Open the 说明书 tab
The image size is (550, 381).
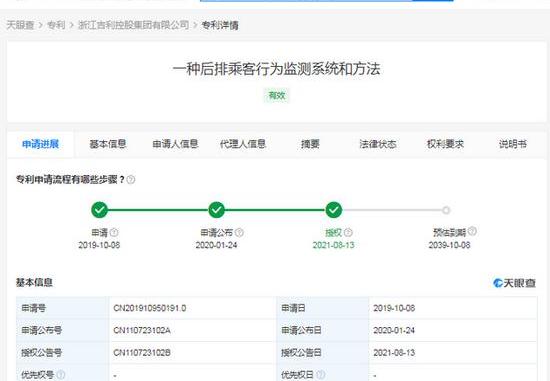tap(513, 144)
